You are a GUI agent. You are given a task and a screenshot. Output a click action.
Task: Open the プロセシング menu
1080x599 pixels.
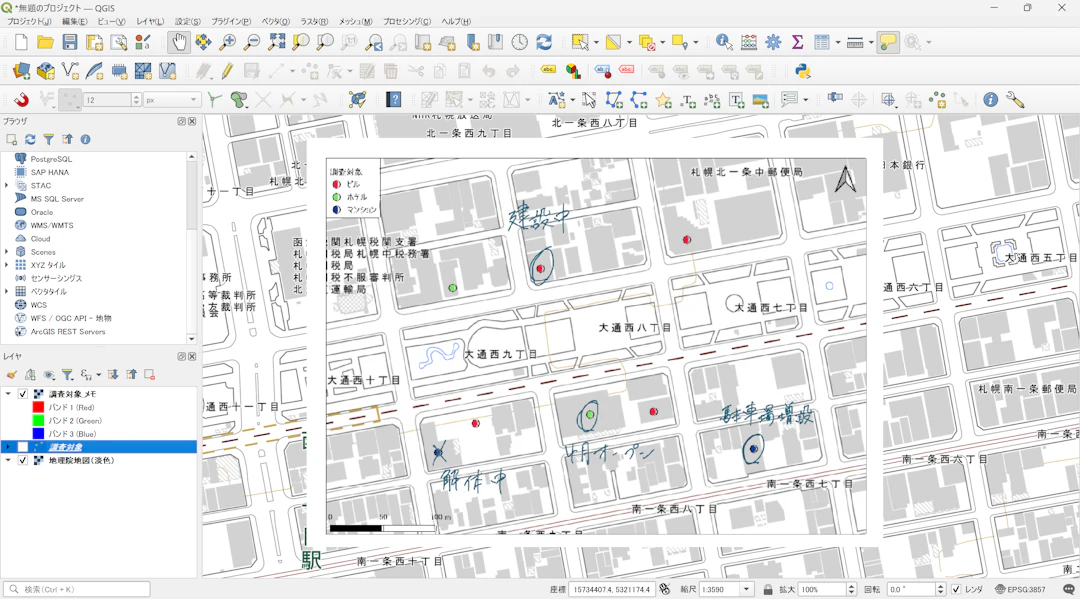coord(407,21)
